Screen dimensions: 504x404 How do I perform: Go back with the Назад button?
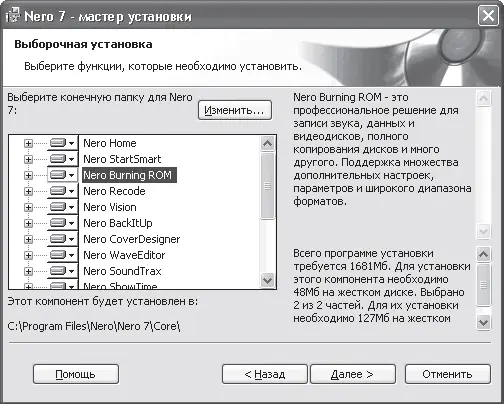[264, 374]
